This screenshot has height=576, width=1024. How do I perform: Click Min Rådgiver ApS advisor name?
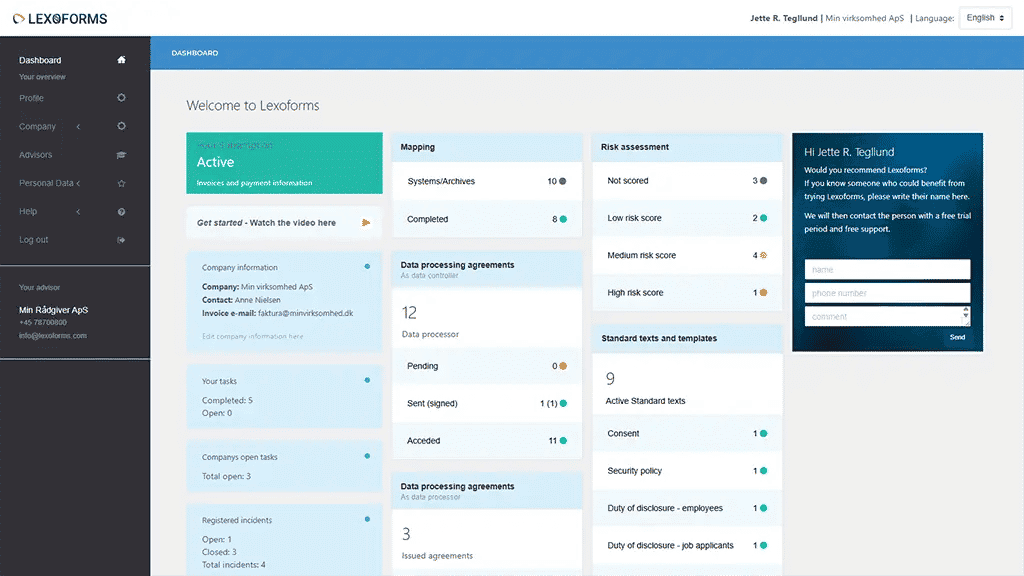click(54, 310)
